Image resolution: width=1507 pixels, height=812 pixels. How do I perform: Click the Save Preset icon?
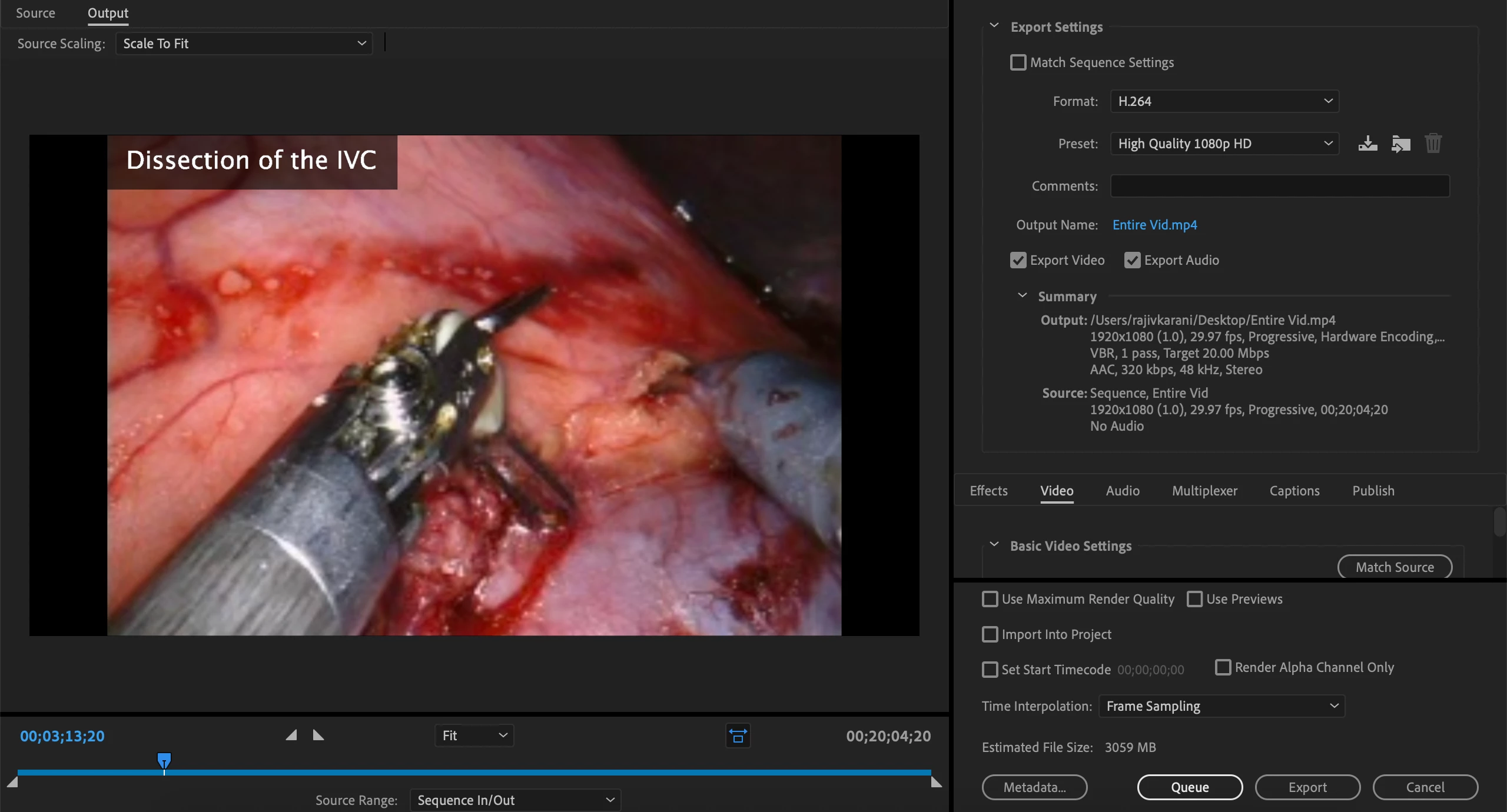[1367, 144]
